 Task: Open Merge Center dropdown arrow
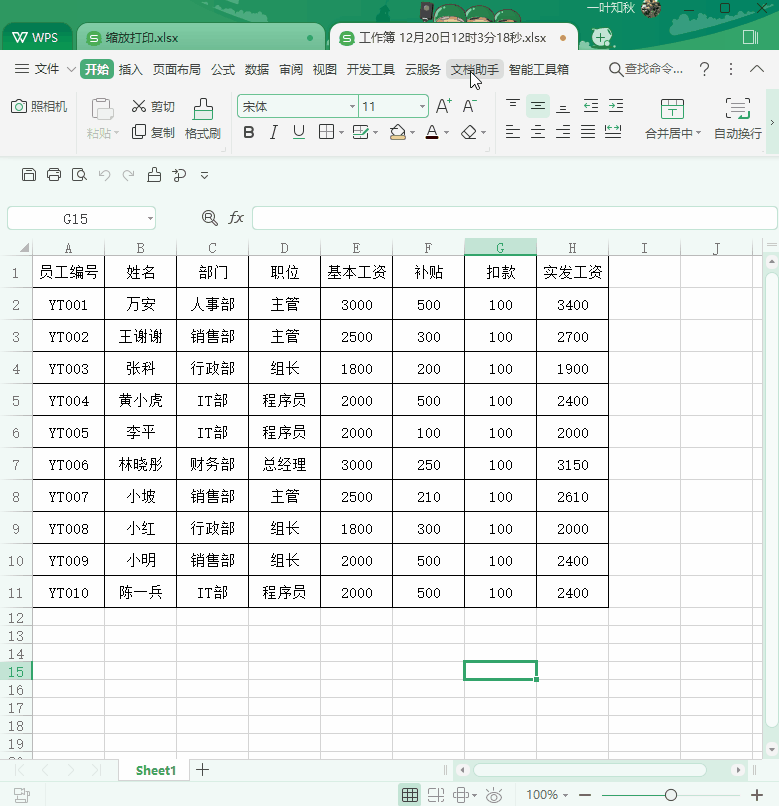click(x=698, y=133)
